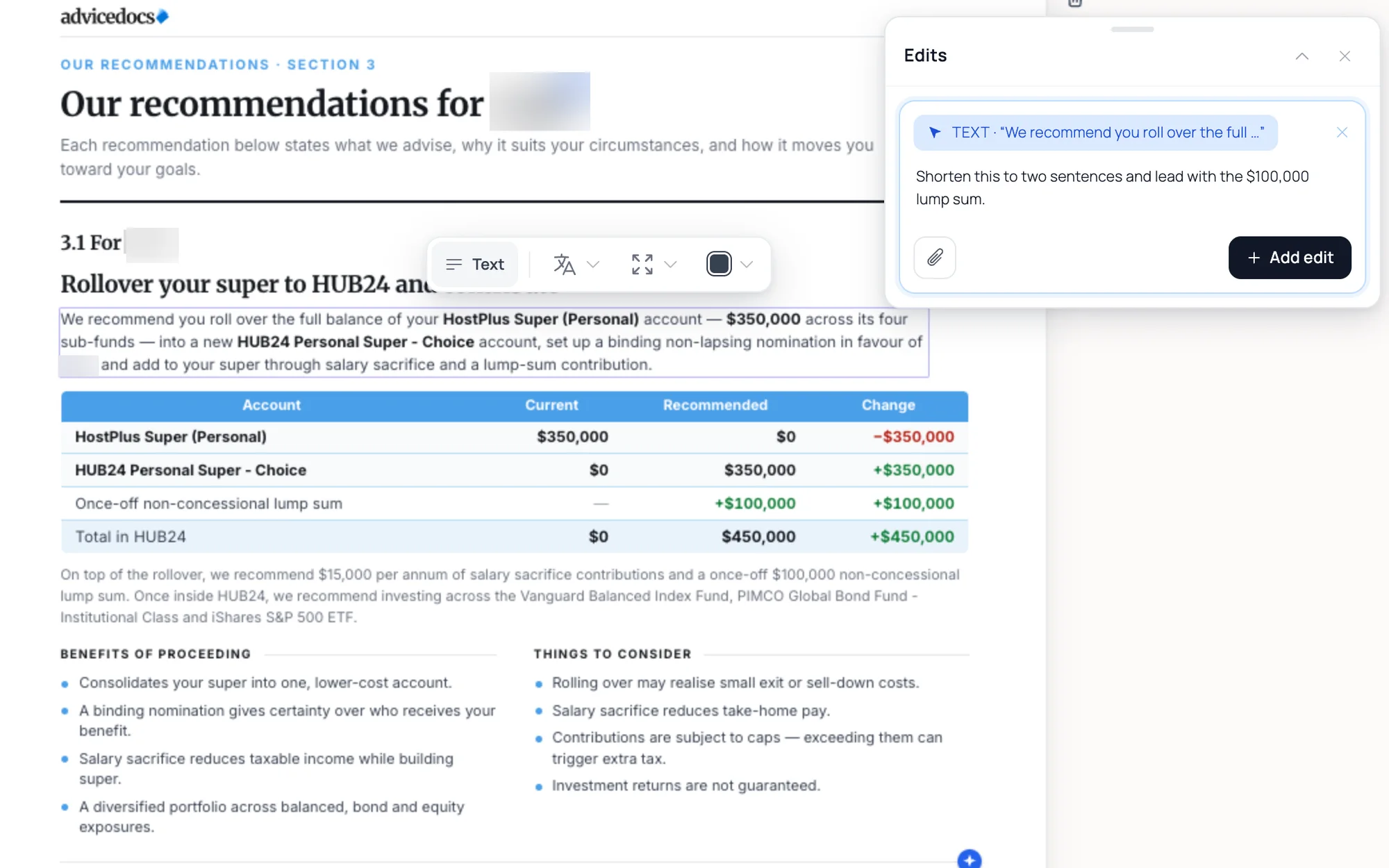Collapse the Edits panel with the chevron

tap(1302, 56)
